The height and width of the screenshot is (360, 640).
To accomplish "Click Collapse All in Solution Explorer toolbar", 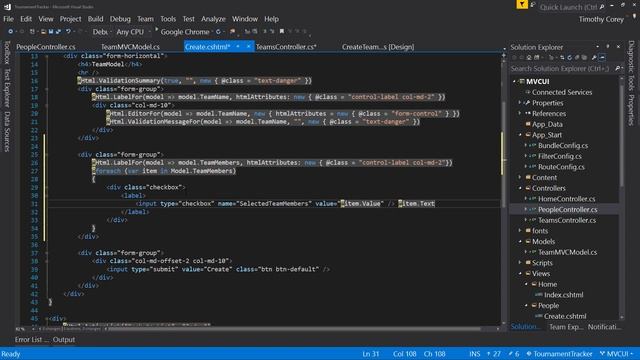I will point(577,58).
